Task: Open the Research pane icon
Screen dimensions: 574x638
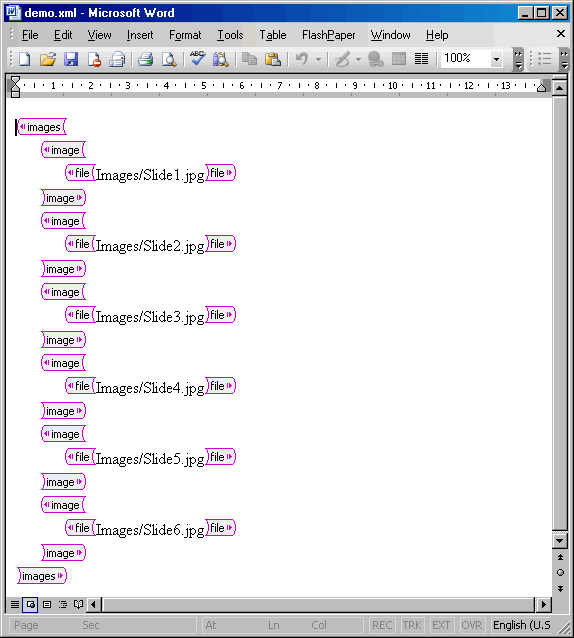Action: (220, 59)
